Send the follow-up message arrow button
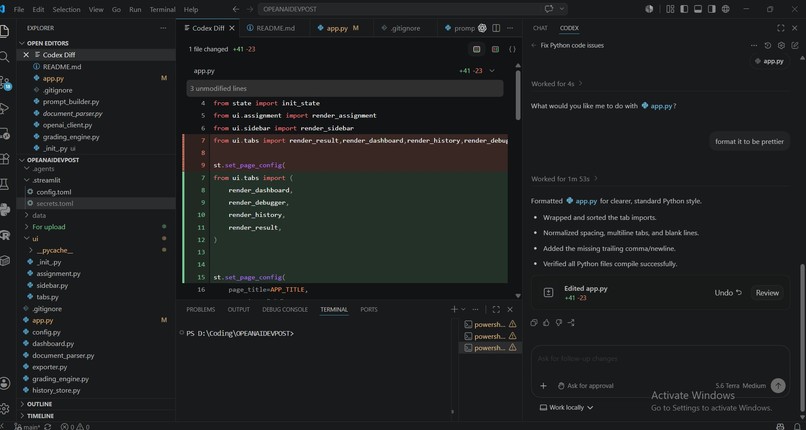 coord(778,386)
